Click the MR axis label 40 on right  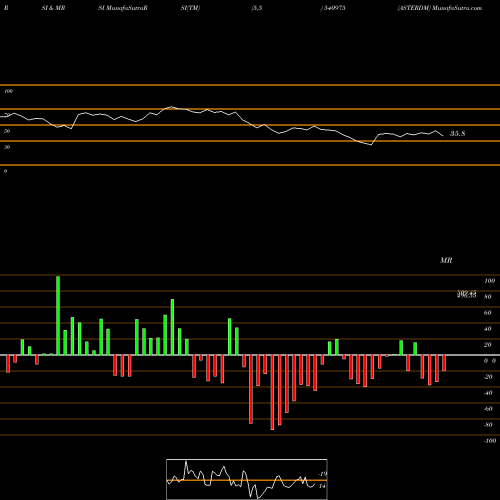click(x=488, y=329)
